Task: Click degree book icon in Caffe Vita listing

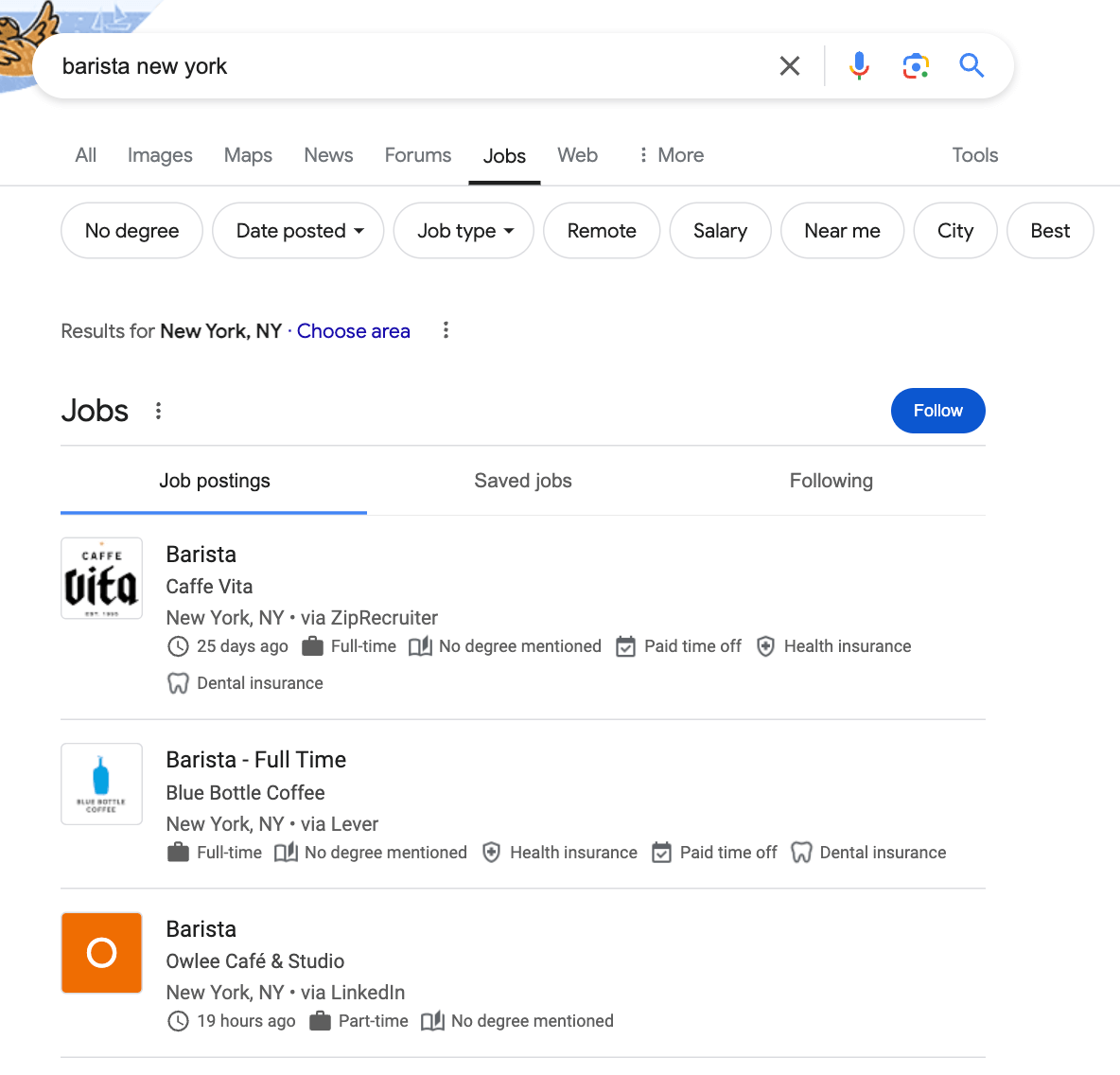Action: [420, 647]
